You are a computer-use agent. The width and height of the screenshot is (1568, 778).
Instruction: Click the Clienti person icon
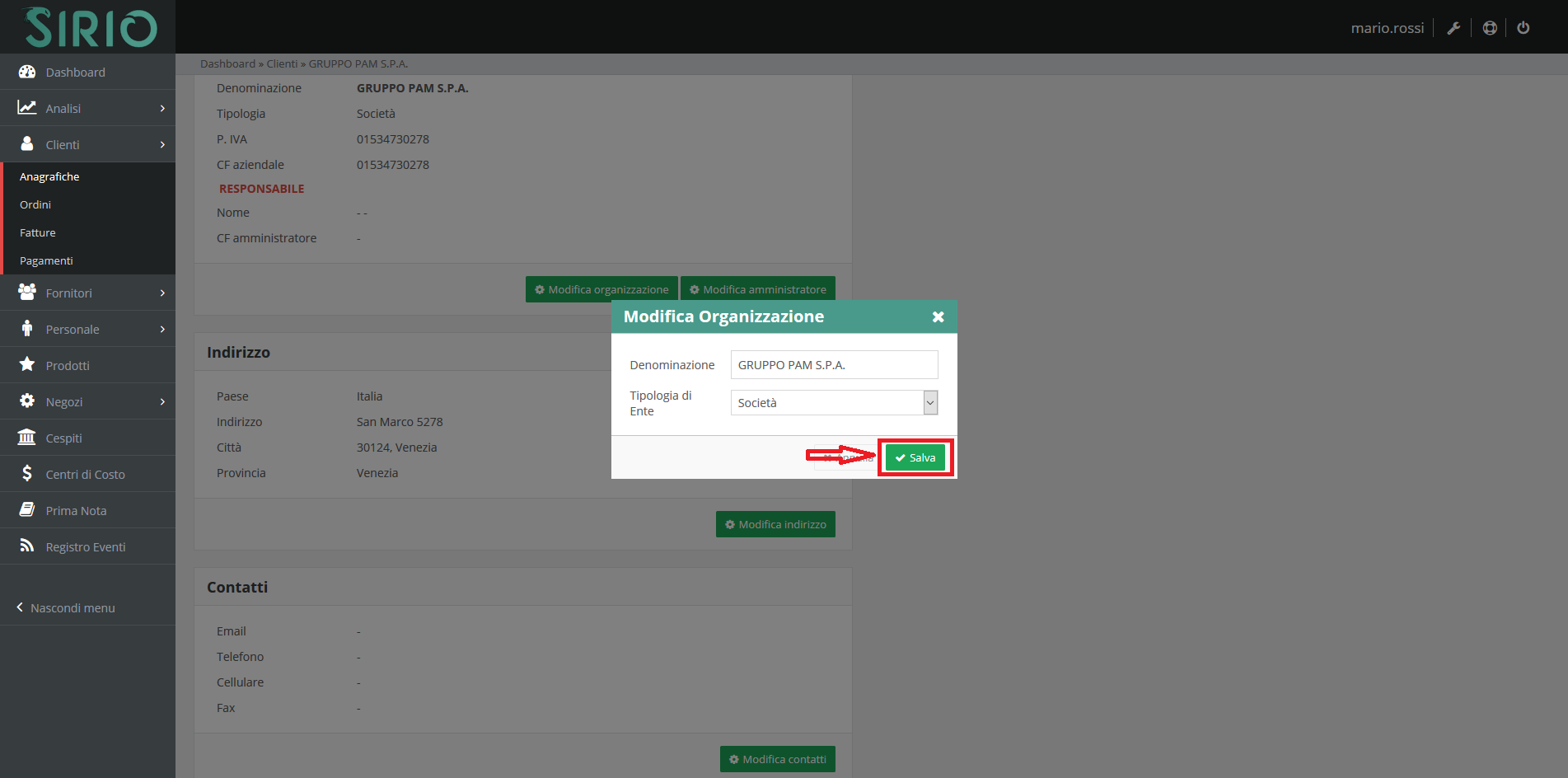[x=27, y=144]
